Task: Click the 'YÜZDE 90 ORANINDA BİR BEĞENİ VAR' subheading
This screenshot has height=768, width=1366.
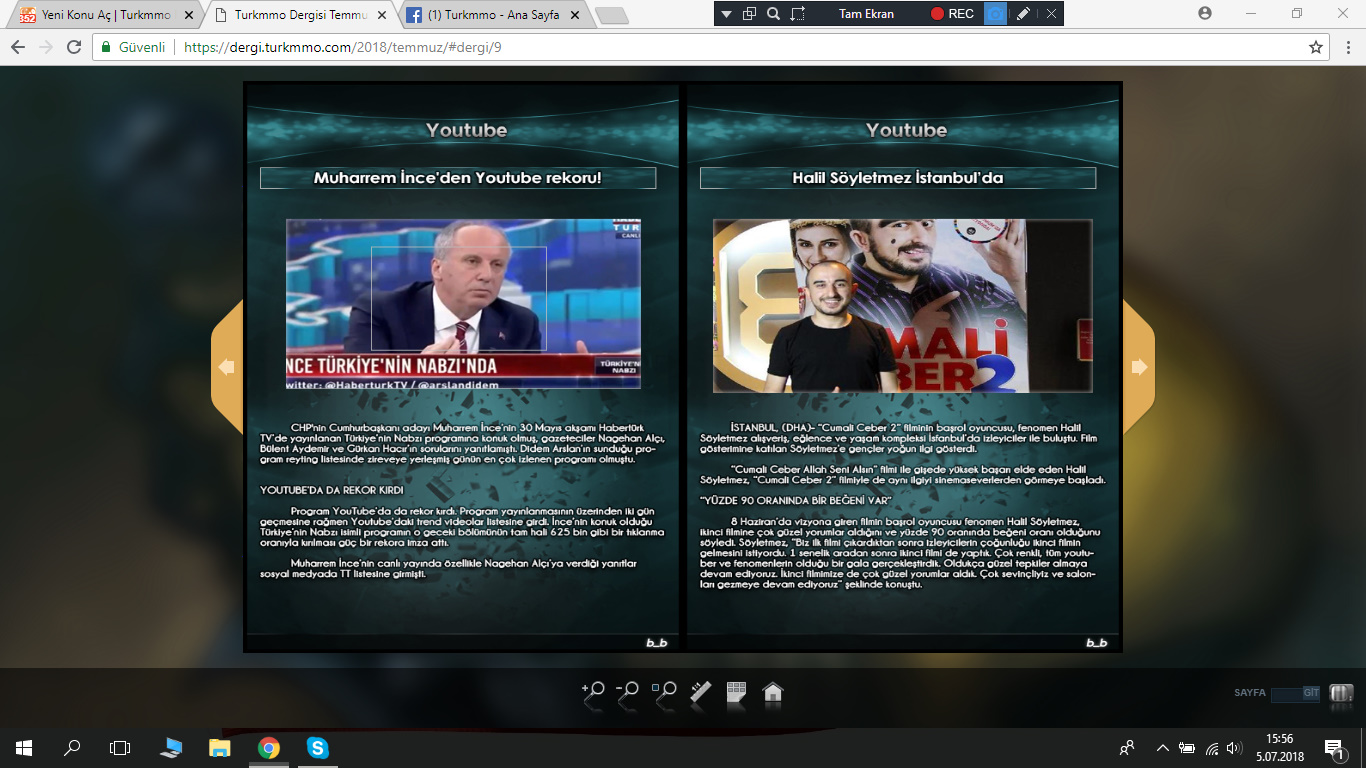Action: point(795,499)
